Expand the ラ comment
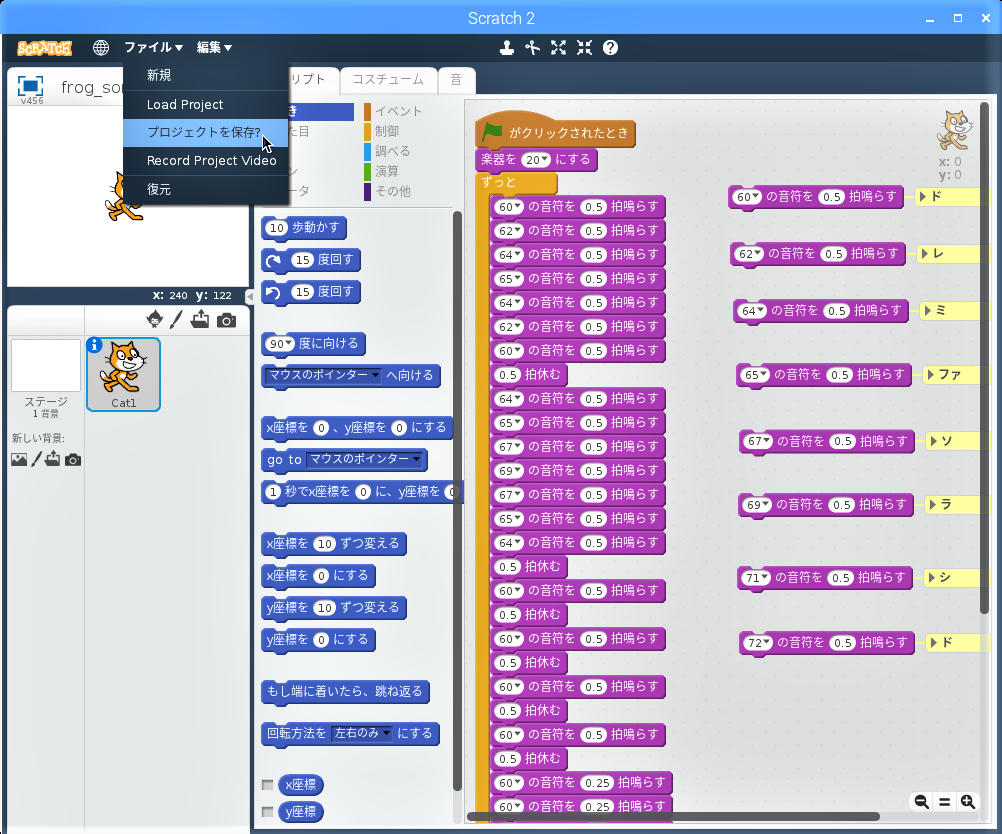The image size is (1002, 834). [933, 504]
